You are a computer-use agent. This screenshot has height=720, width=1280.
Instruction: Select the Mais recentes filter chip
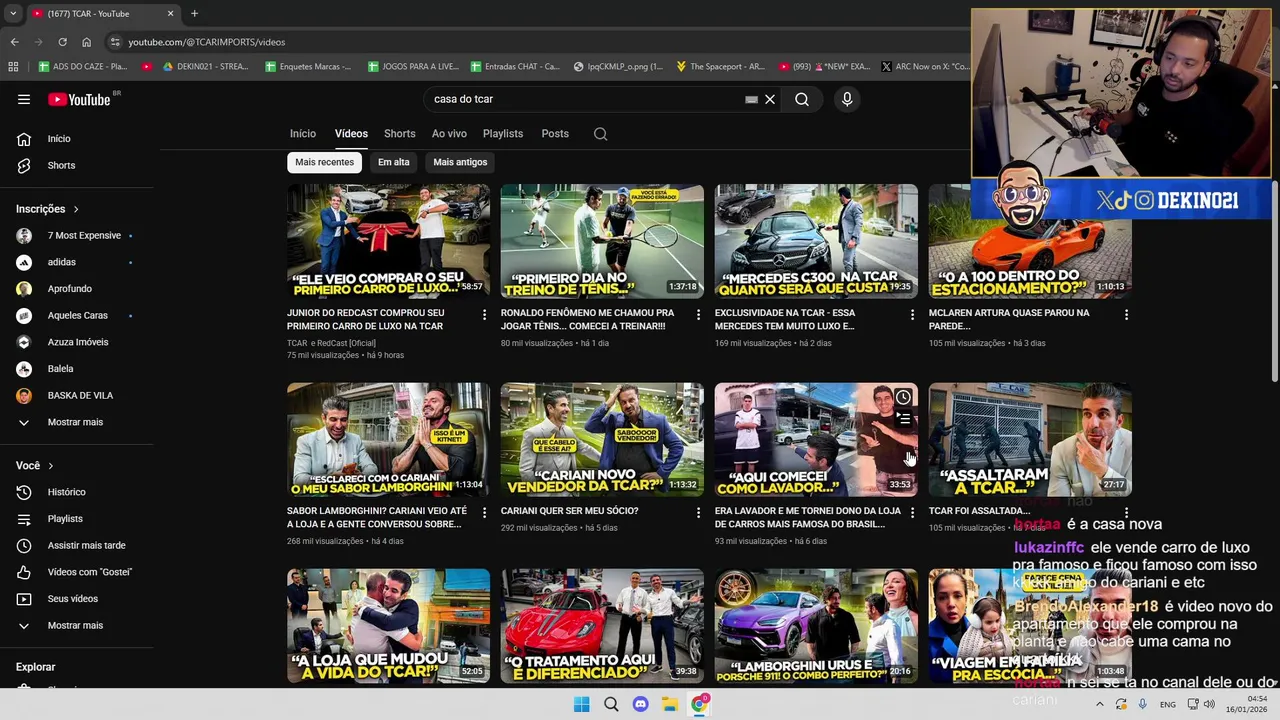pos(324,162)
